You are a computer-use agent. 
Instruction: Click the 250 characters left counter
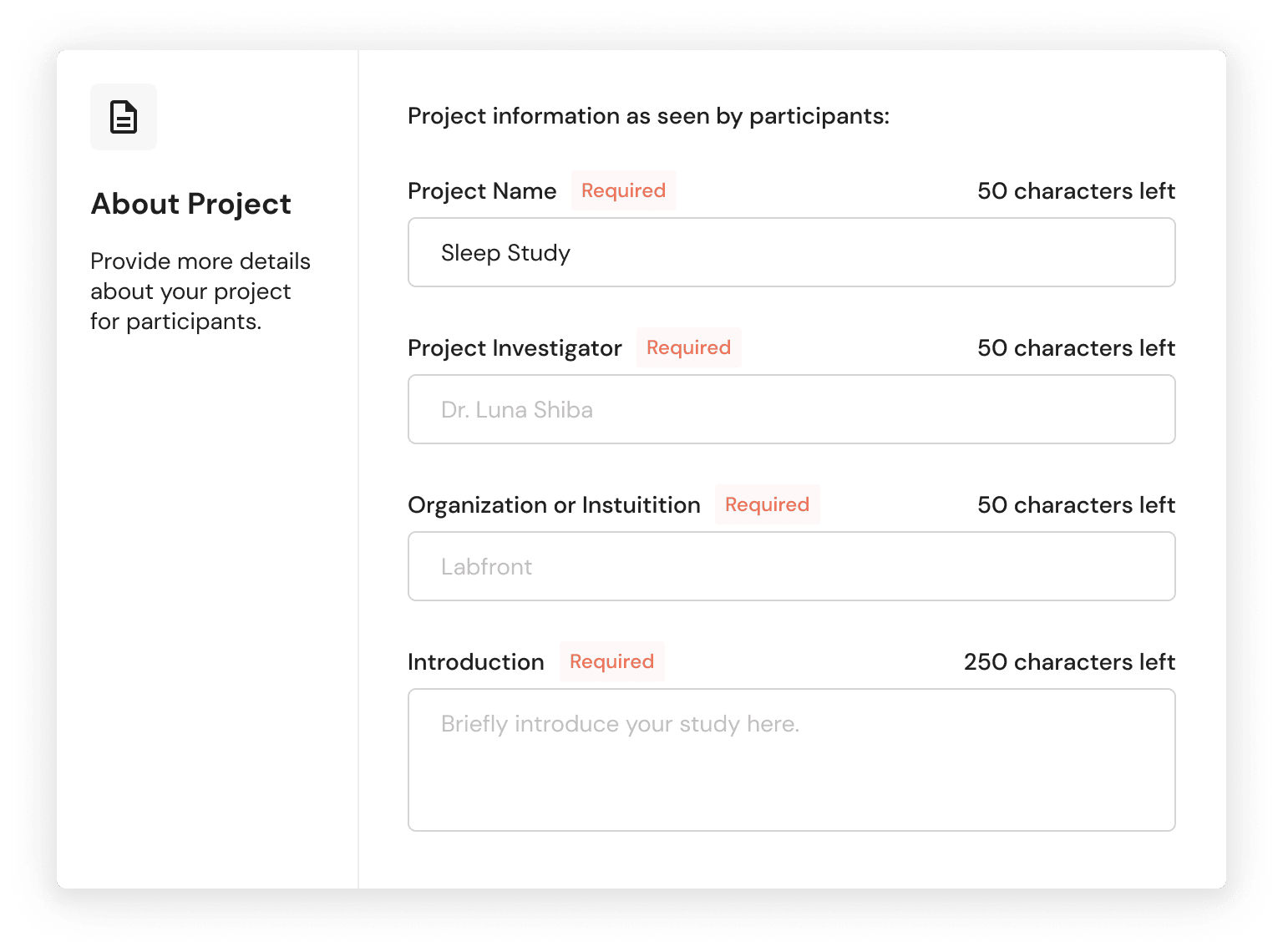(x=1069, y=662)
